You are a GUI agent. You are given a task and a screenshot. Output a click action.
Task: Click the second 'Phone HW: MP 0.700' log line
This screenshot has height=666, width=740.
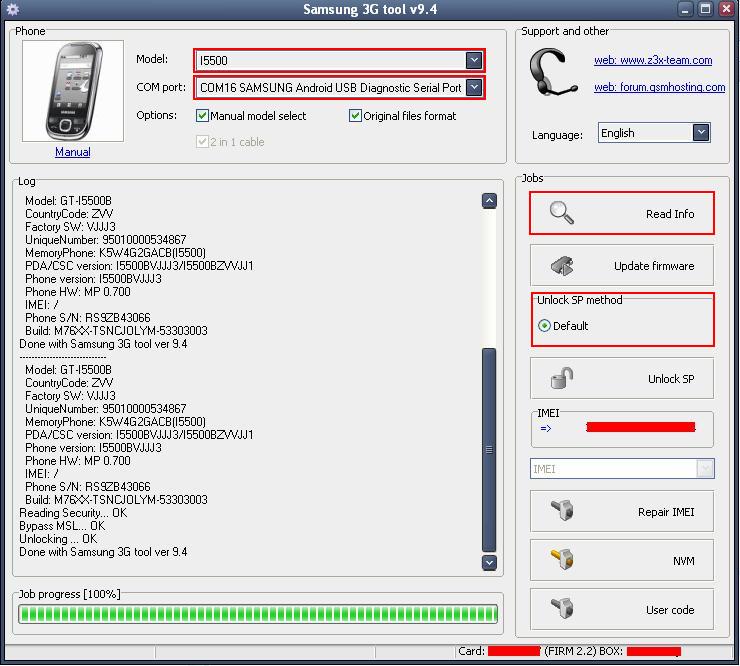(78, 461)
